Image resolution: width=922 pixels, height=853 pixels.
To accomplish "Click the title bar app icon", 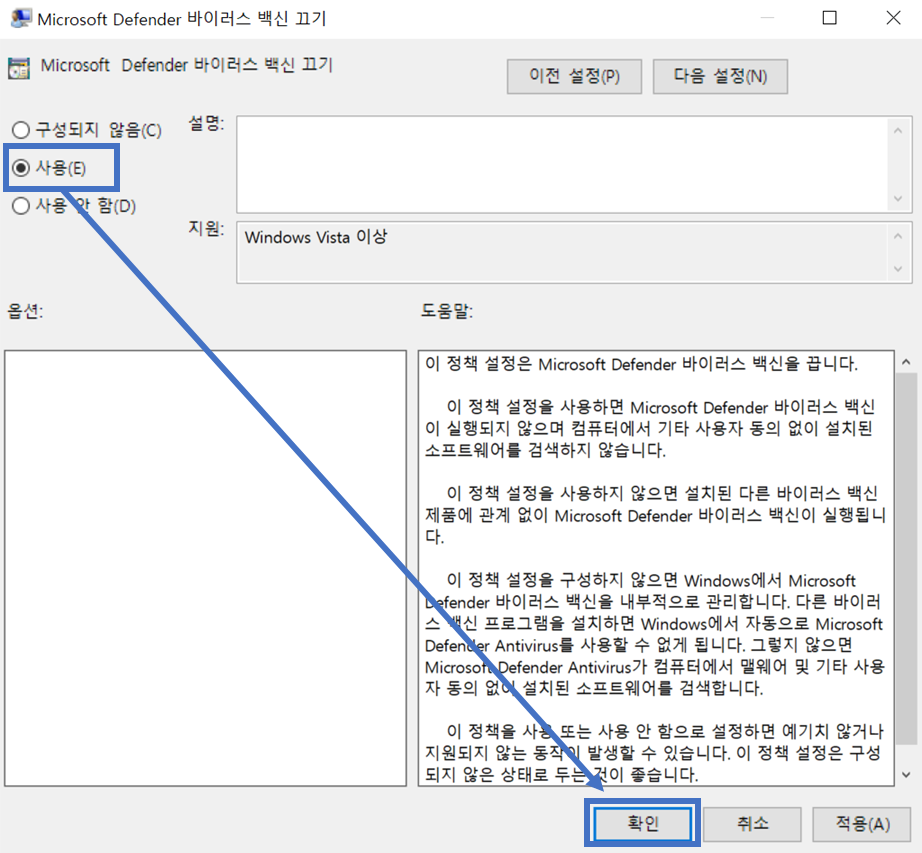I will (x=21, y=18).
